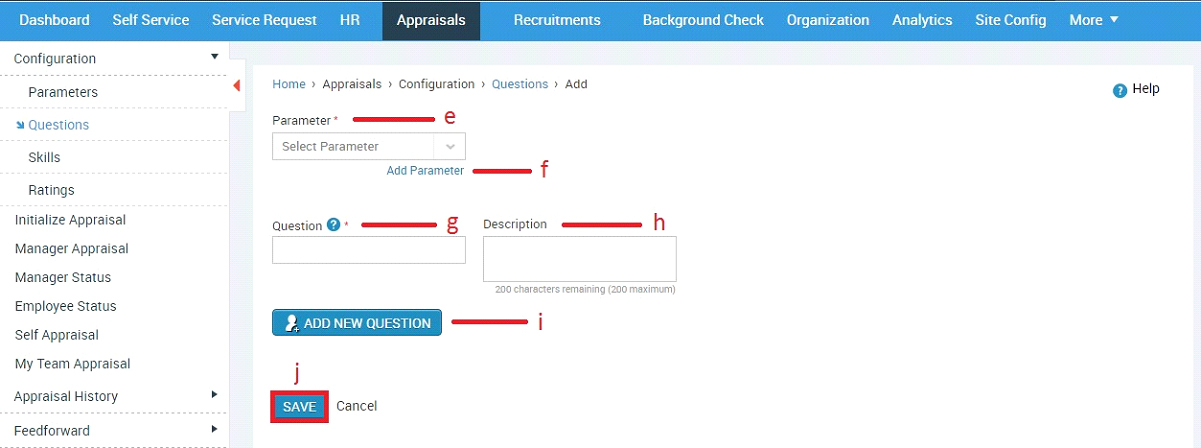Go to the Dashboard tab
This screenshot has width=1201, height=448.
click(54, 20)
